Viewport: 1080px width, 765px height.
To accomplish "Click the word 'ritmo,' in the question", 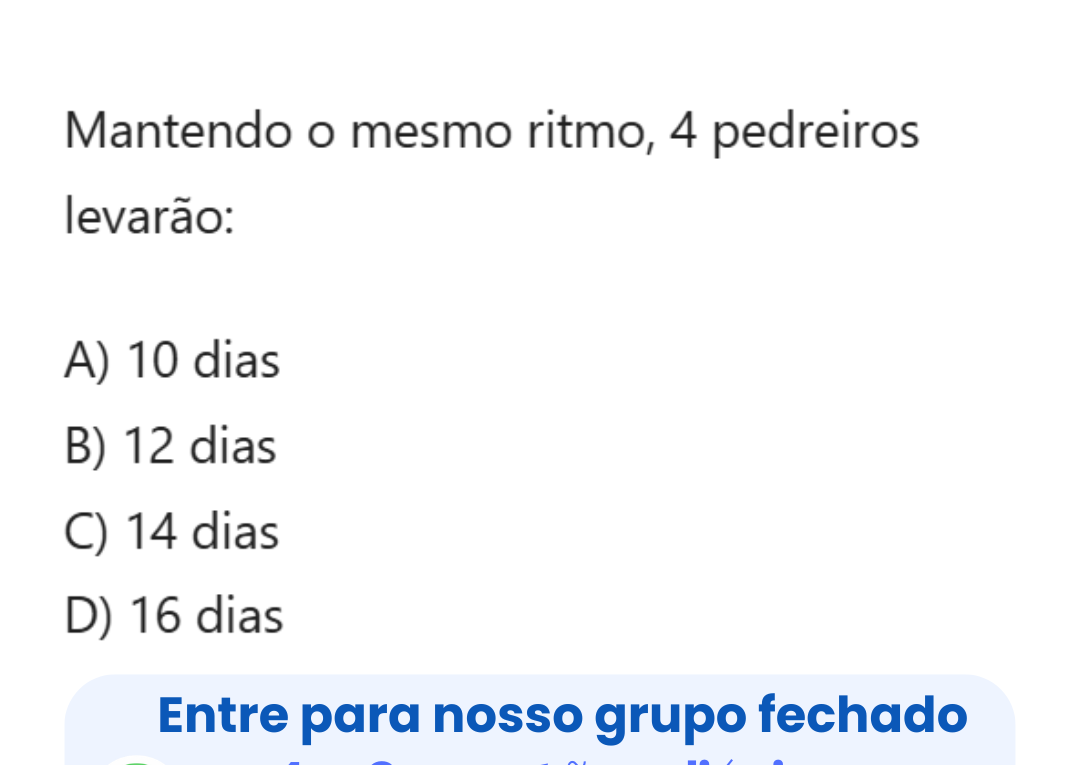I will pyautogui.click(x=586, y=132).
